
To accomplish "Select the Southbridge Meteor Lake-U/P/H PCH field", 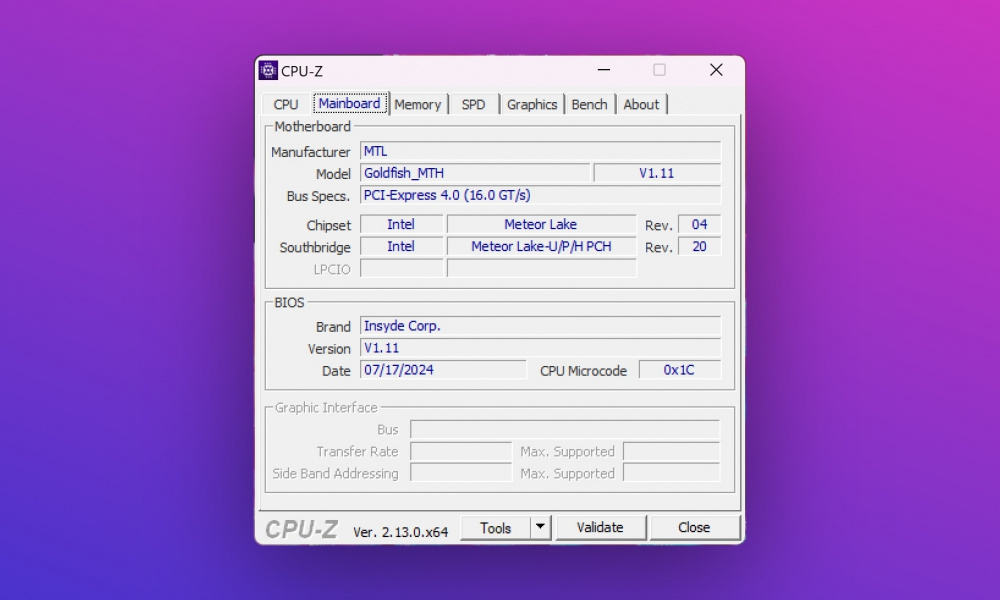I will (x=540, y=246).
